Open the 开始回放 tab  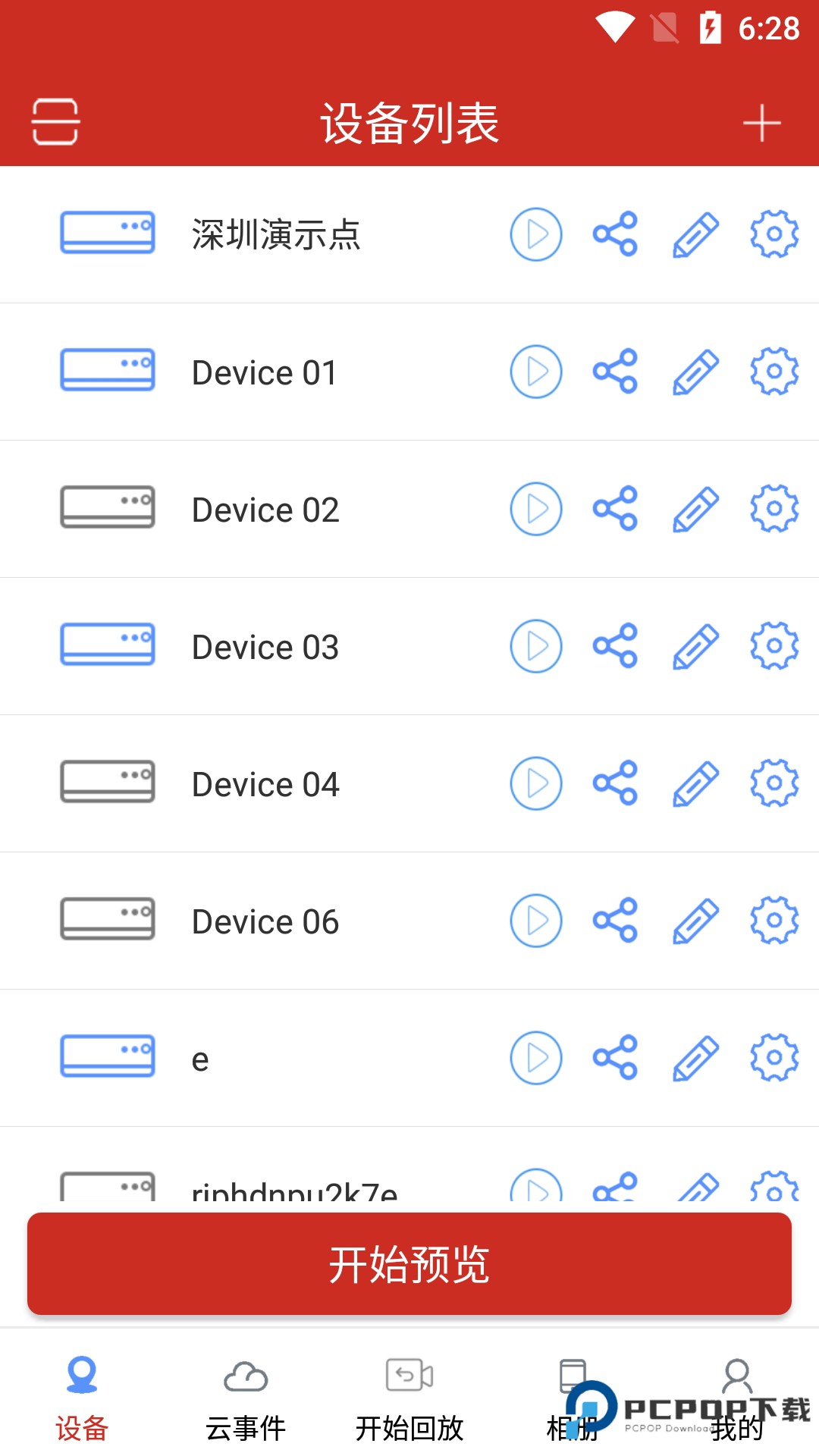409,1401
